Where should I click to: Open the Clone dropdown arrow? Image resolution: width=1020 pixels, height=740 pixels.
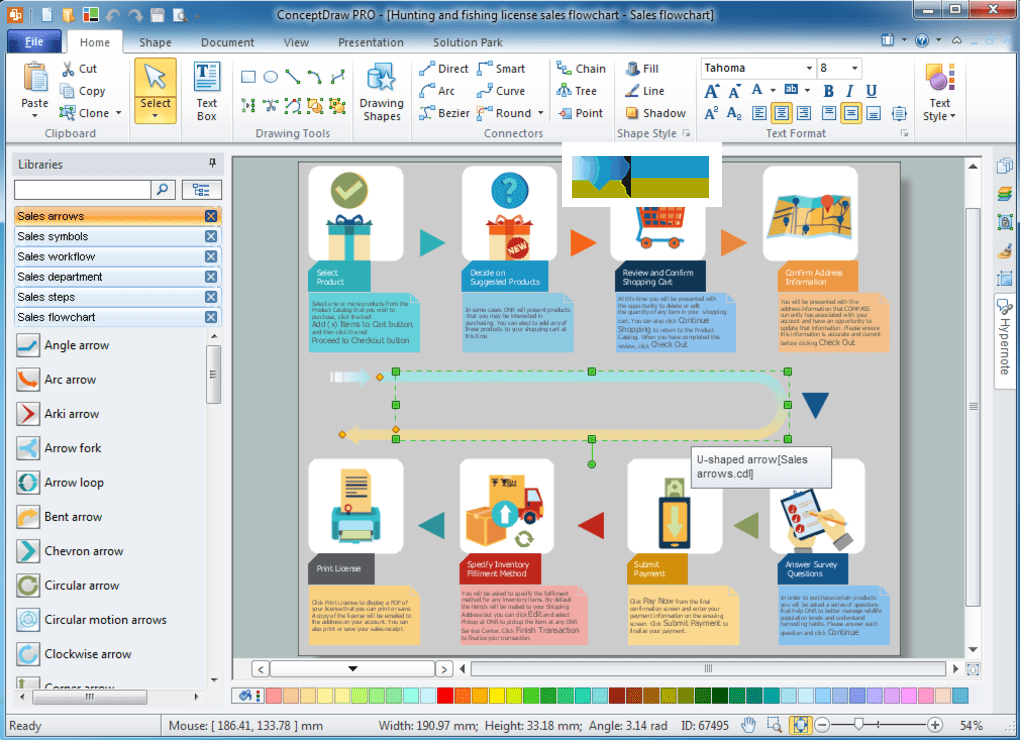click(x=118, y=113)
